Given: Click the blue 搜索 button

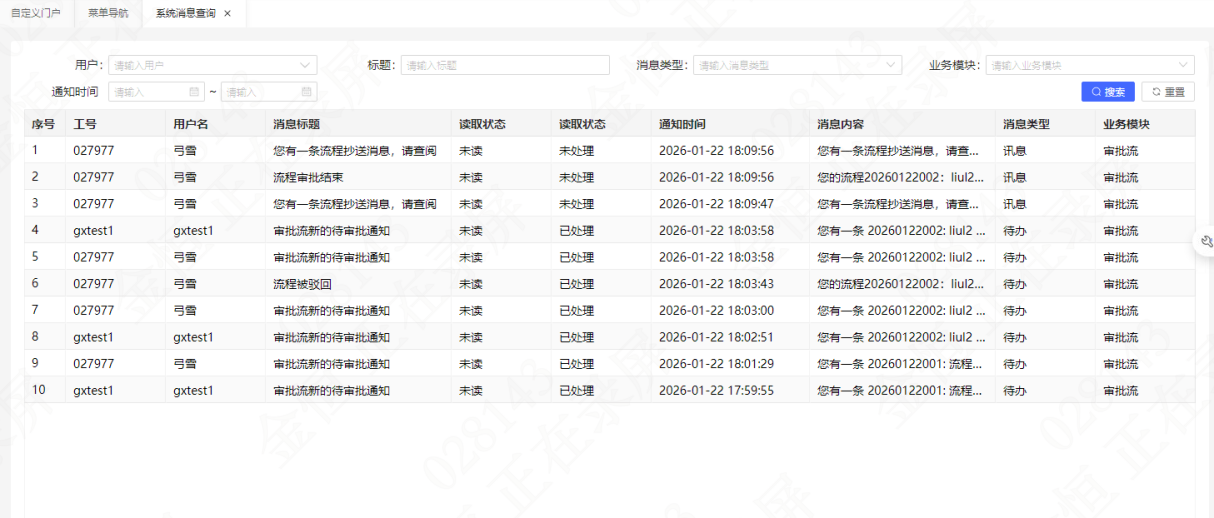Looking at the screenshot, I should click(x=1108, y=92).
